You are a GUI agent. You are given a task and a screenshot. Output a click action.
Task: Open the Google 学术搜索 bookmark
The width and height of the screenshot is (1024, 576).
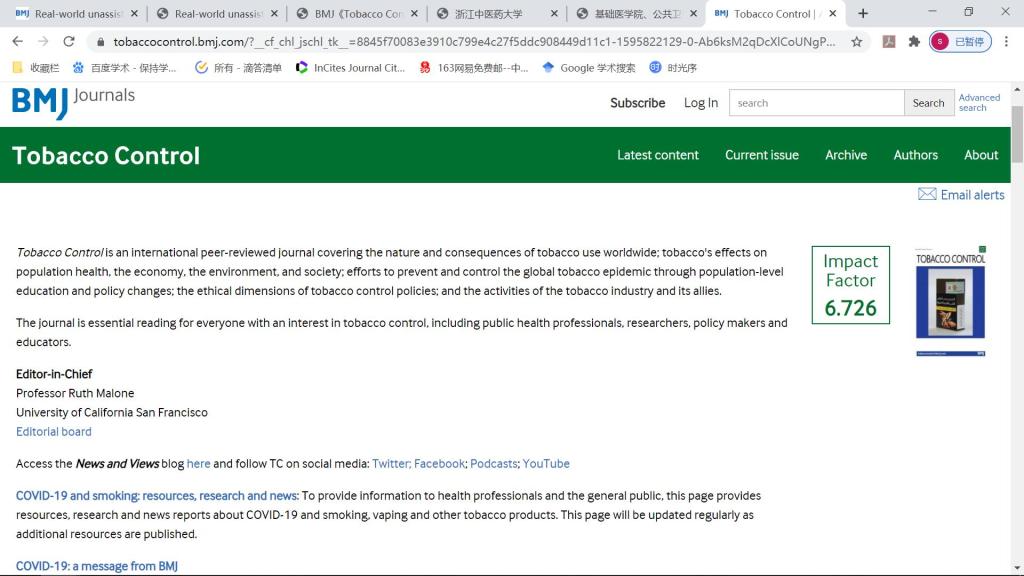(588, 68)
